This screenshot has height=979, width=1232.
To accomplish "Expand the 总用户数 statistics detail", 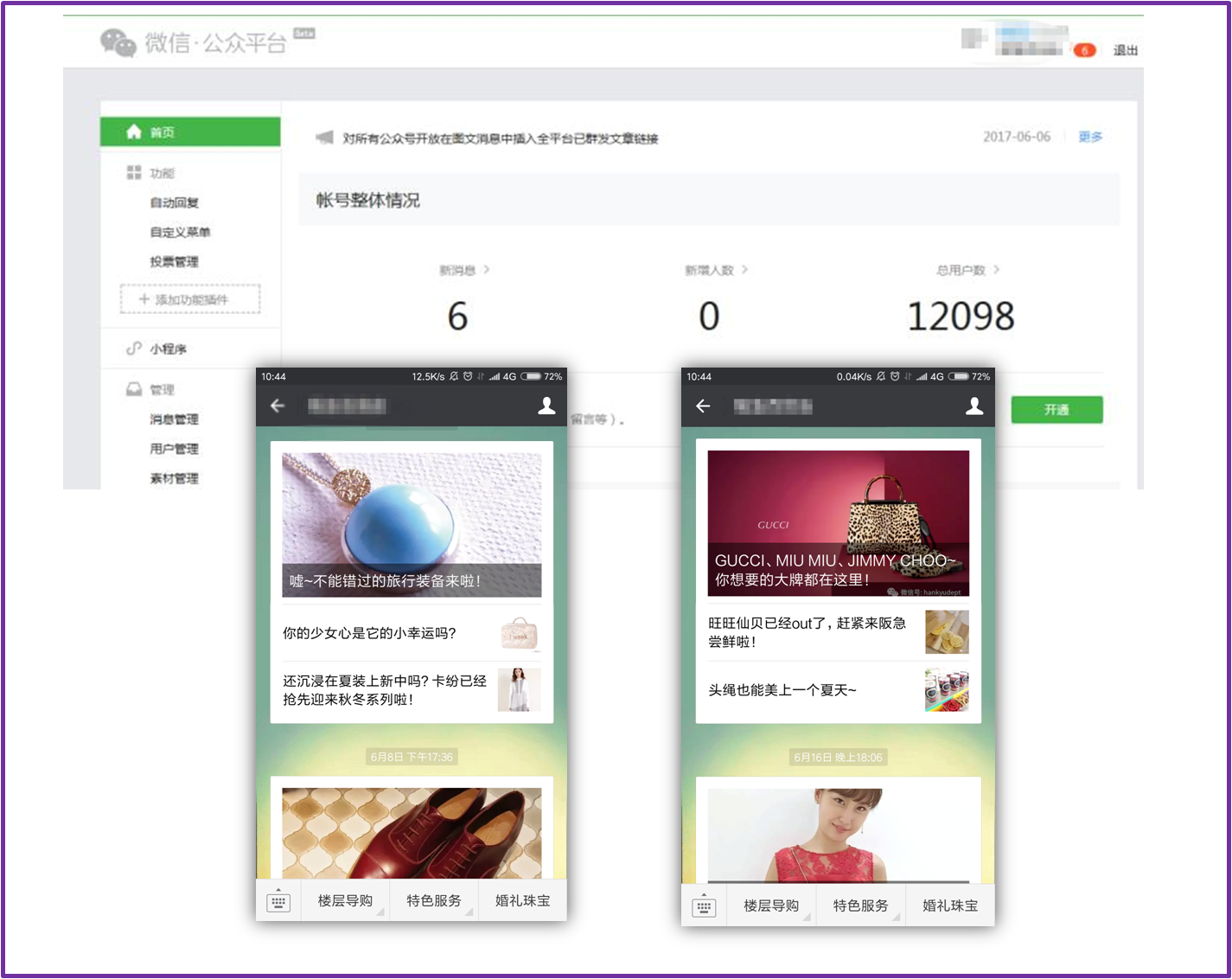I will pos(961,270).
